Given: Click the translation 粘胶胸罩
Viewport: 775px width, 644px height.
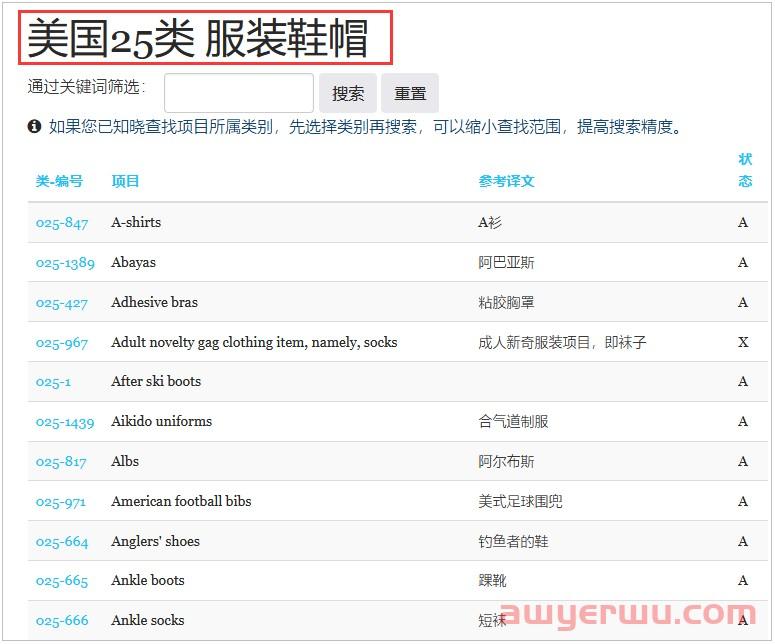Looking at the screenshot, I should (506, 302).
